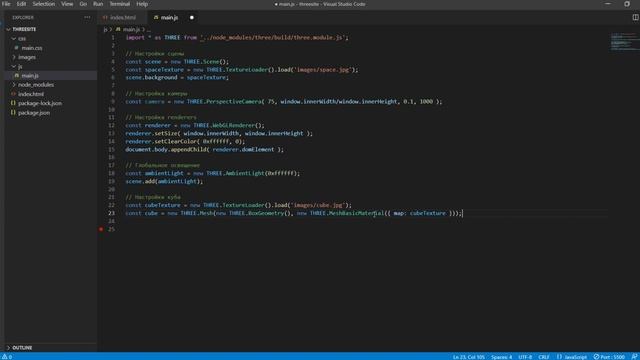The height and width of the screenshot is (360, 640).
Task: Open the Selection menu
Action: [44, 4]
